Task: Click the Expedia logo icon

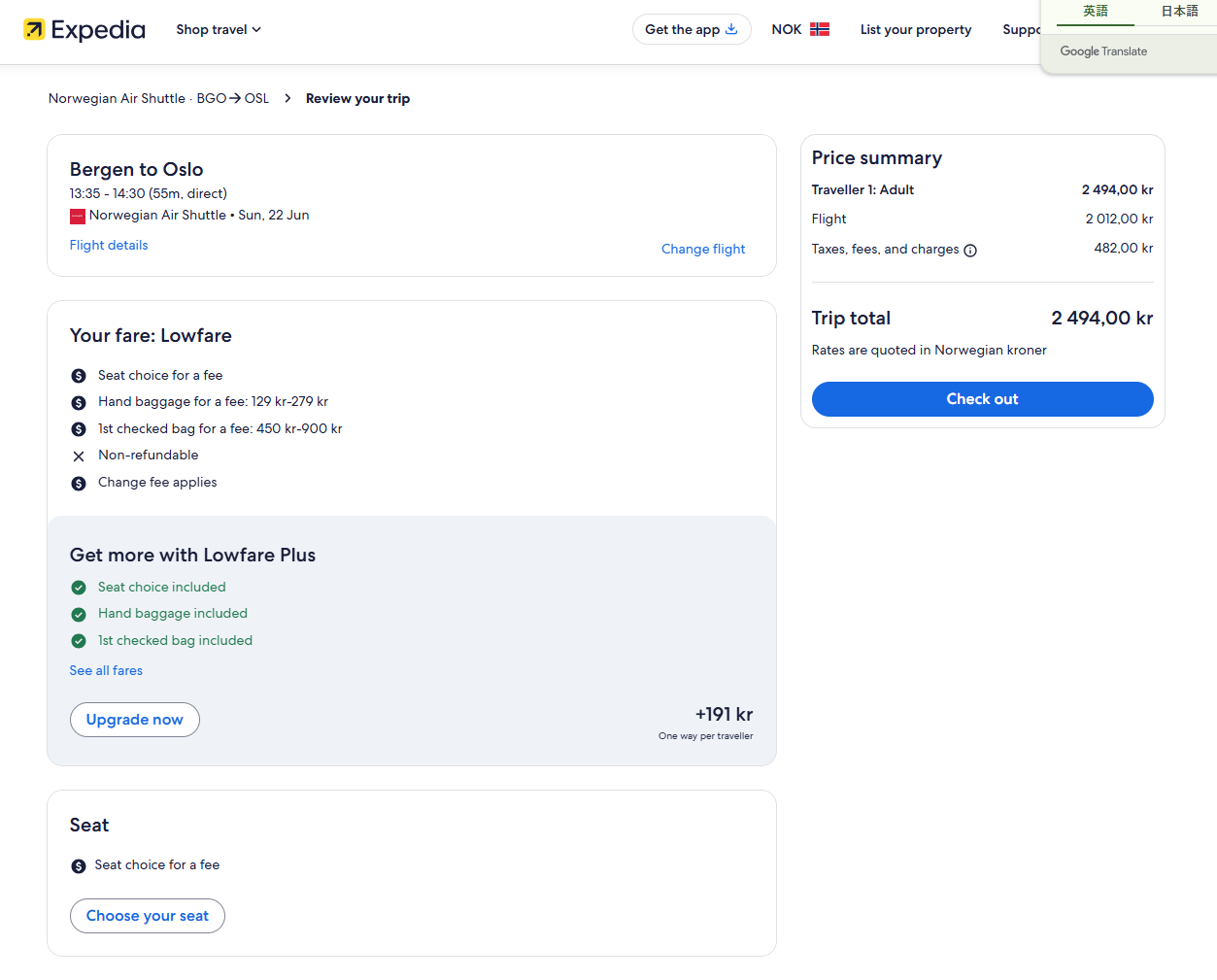Action: (35, 30)
